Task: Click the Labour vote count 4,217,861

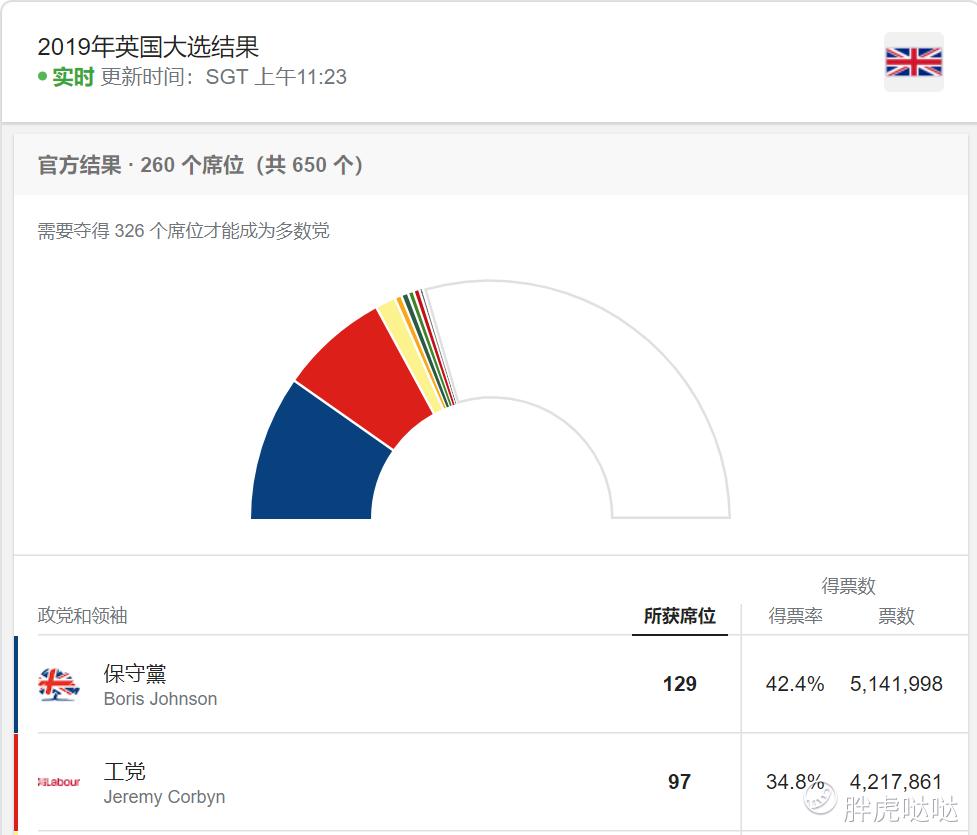Action: (x=896, y=781)
